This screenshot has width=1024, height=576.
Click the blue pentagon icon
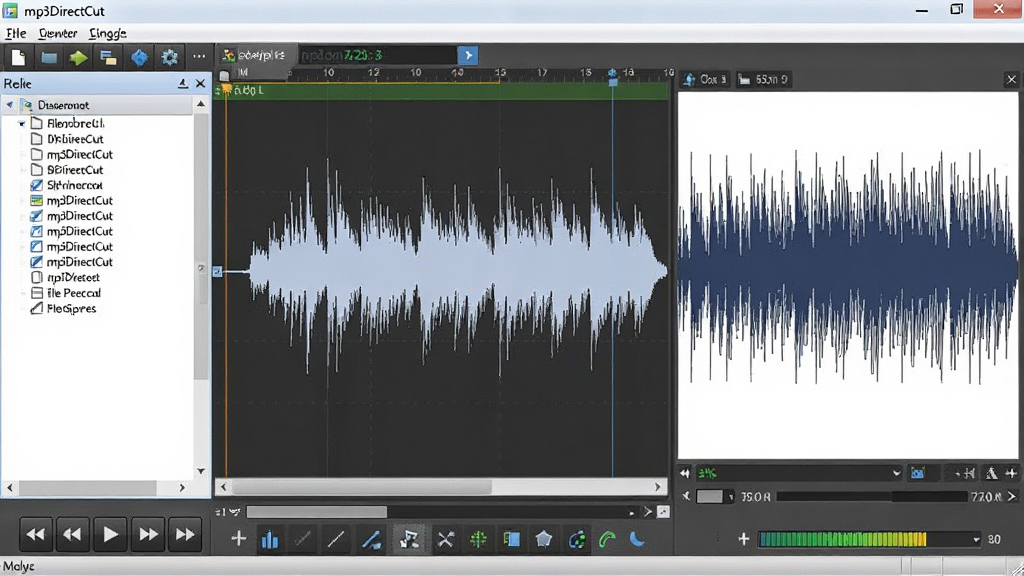click(543, 539)
